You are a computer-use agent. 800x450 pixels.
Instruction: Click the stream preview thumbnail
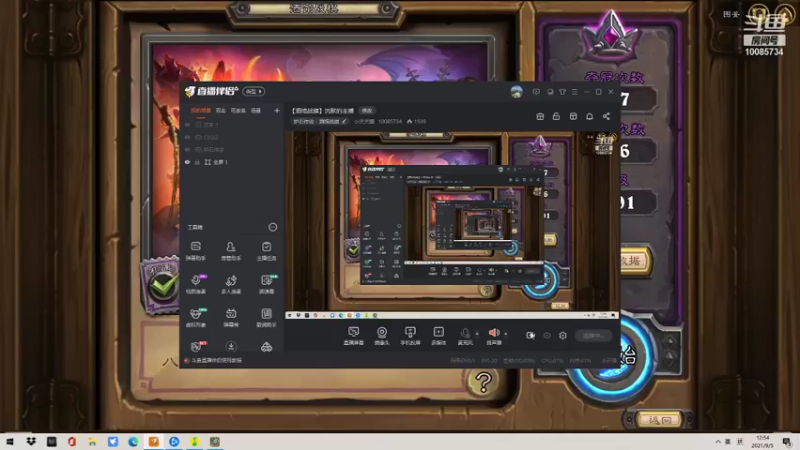(x=452, y=225)
